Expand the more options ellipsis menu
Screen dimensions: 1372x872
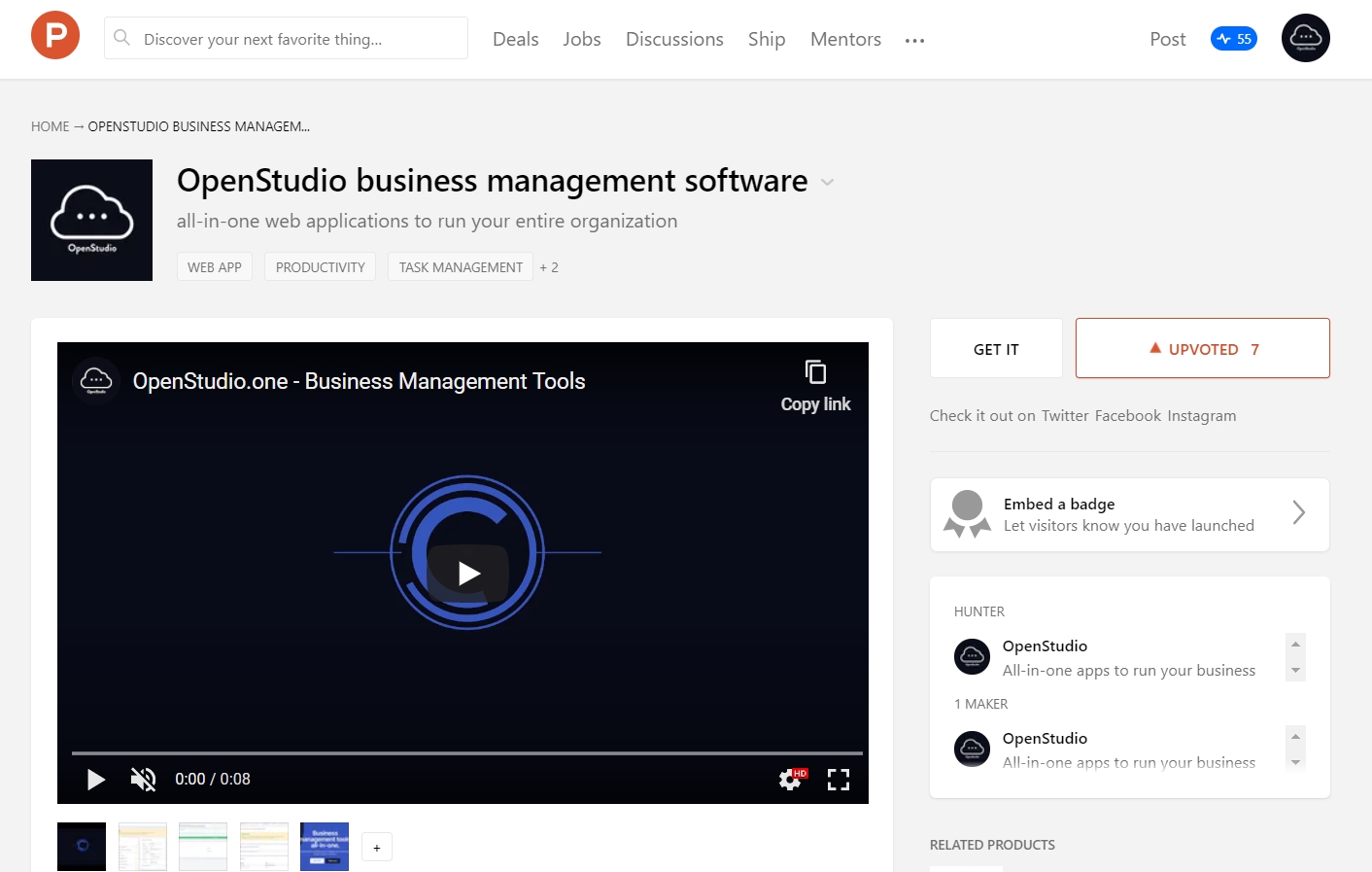[x=914, y=41]
